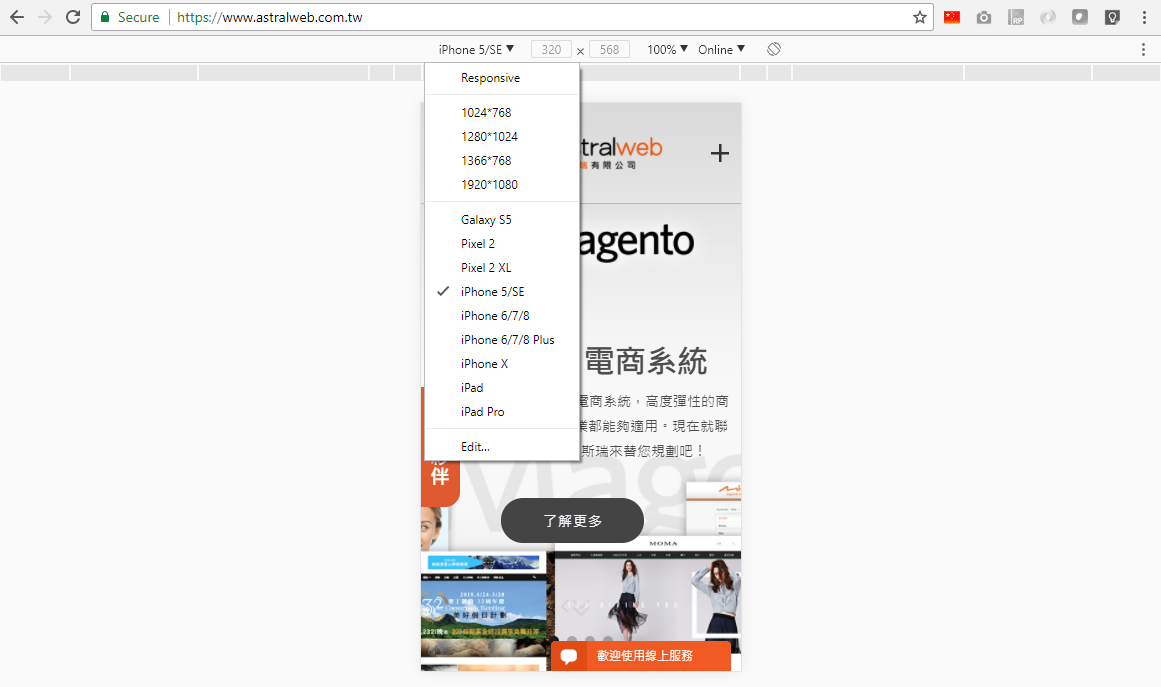Click the 了解更多 button on the page
The width and height of the screenshot is (1161, 687).
(572, 520)
